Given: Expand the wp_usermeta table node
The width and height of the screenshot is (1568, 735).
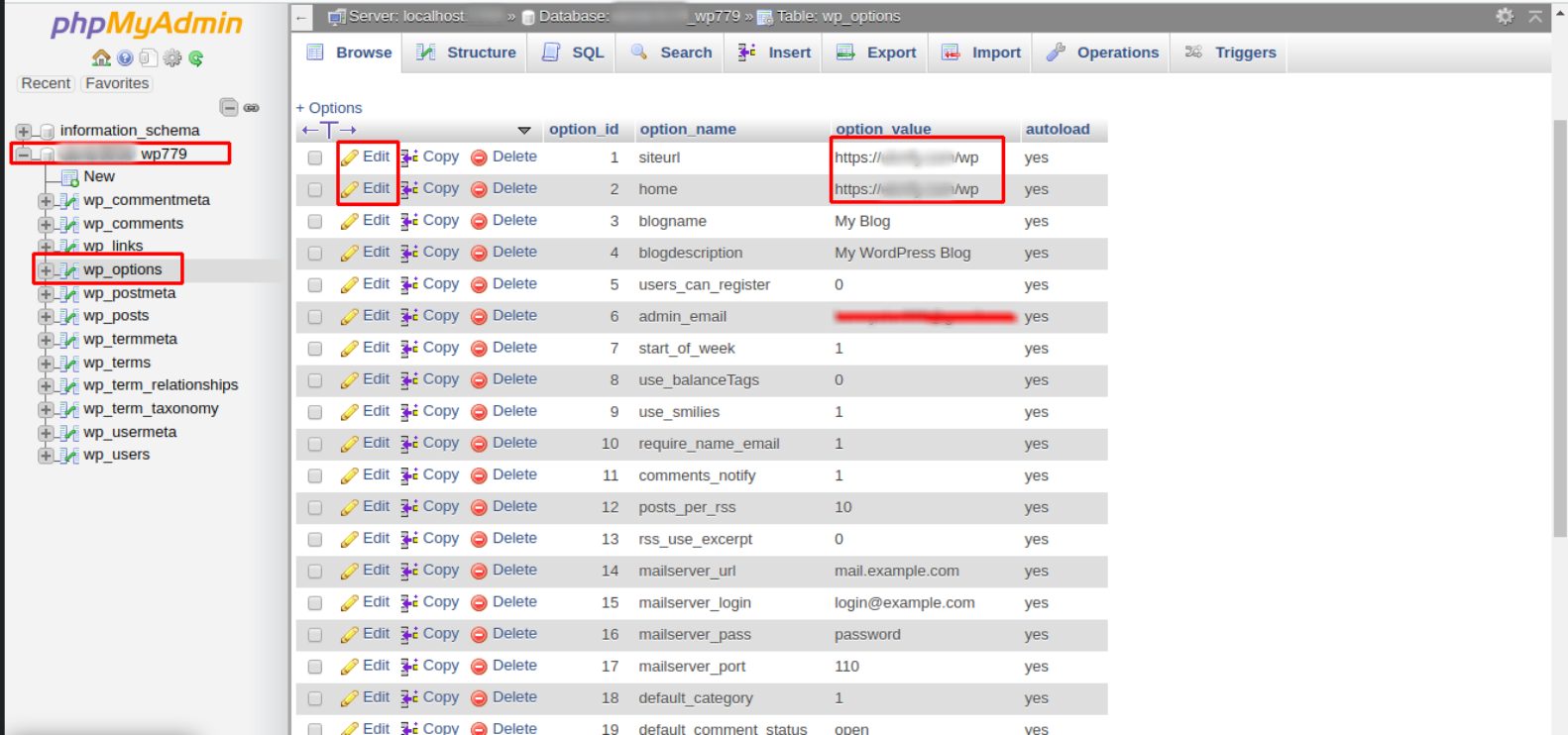Looking at the screenshot, I should click(x=46, y=433).
